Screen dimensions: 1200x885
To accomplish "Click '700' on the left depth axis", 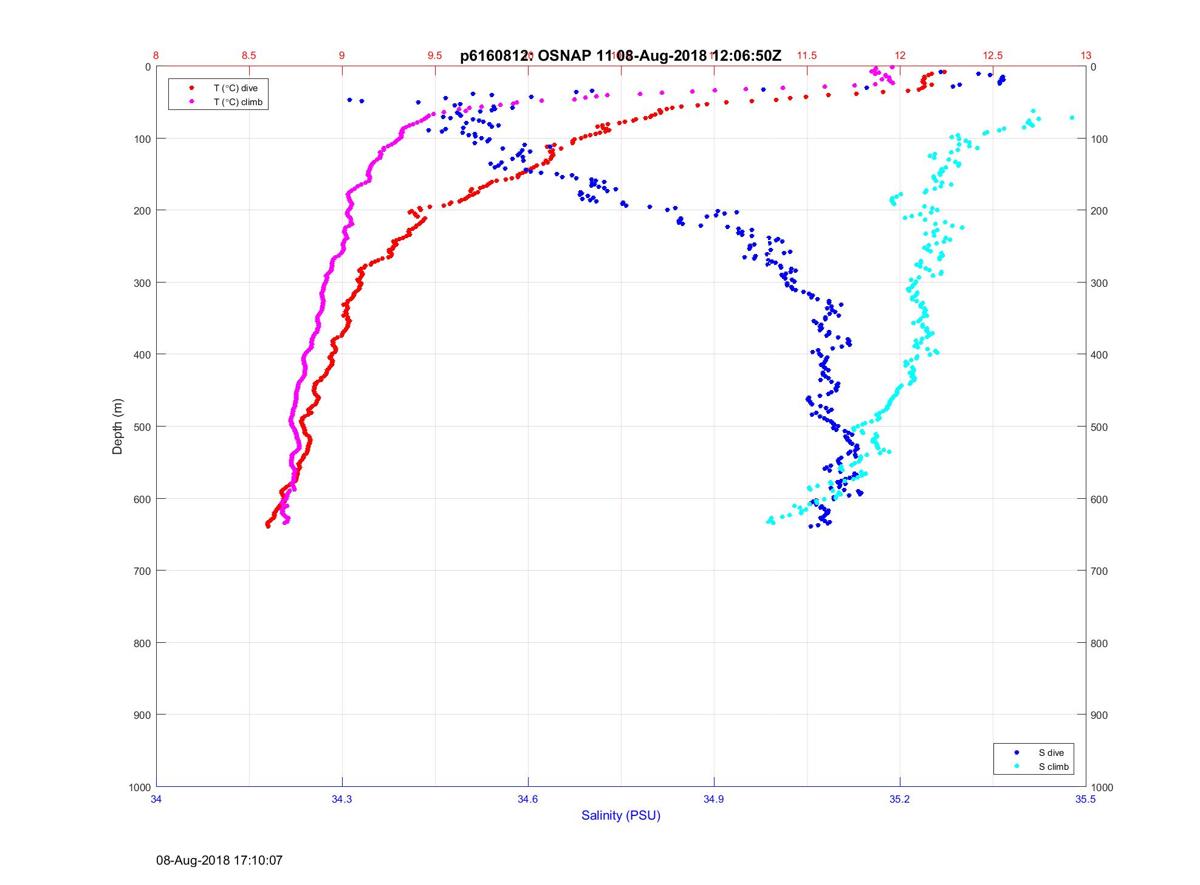I will [x=142, y=571].
